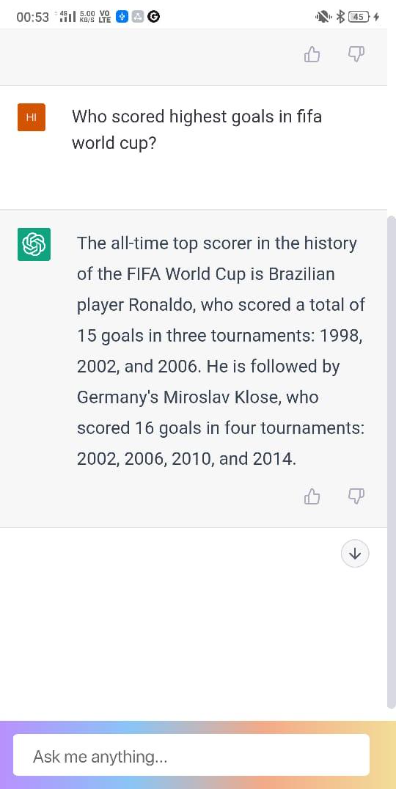Dislike the top response with thumbs down
The image size is (396, 789).
pos(356,54)
